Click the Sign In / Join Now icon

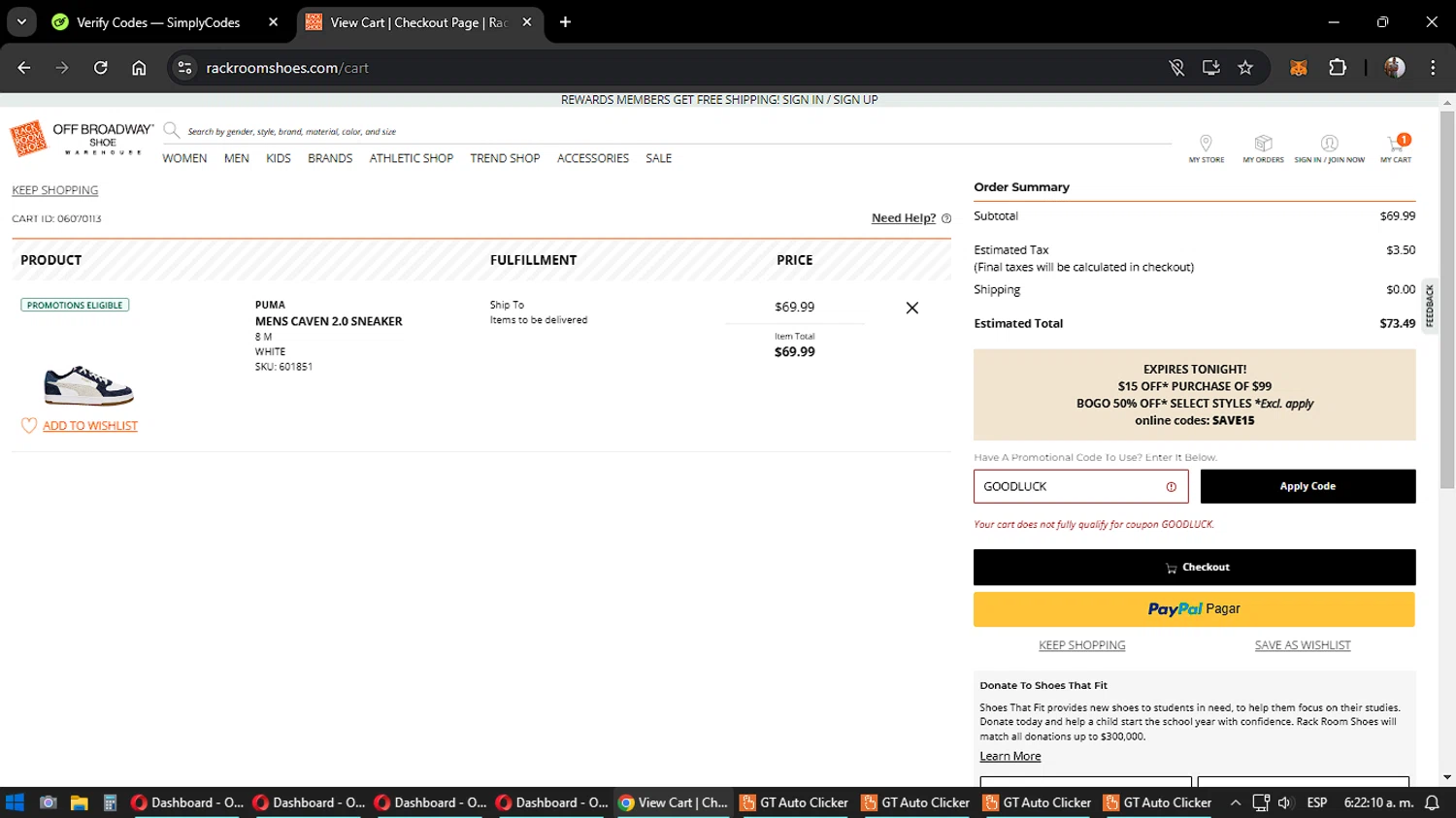1329,144
